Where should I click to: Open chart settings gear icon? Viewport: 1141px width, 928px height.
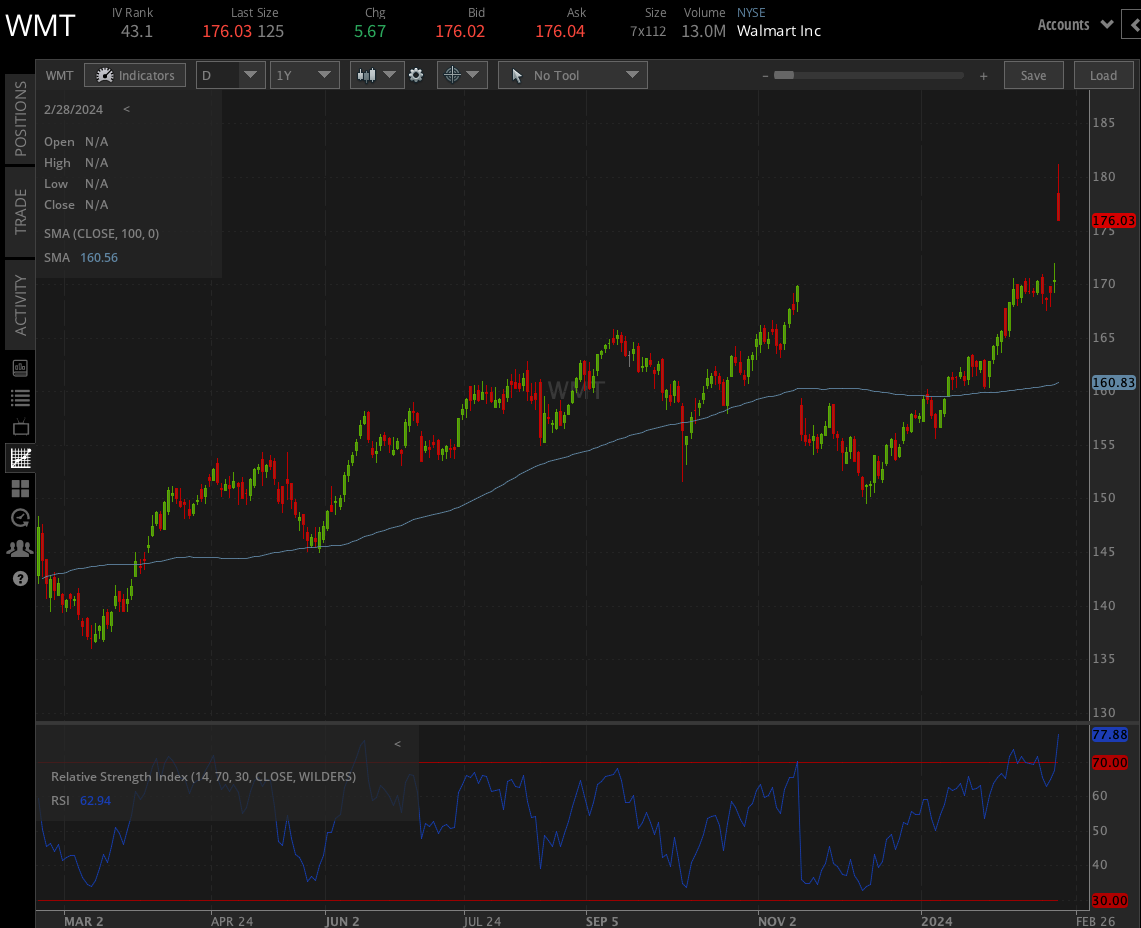[x=416, y=75]
